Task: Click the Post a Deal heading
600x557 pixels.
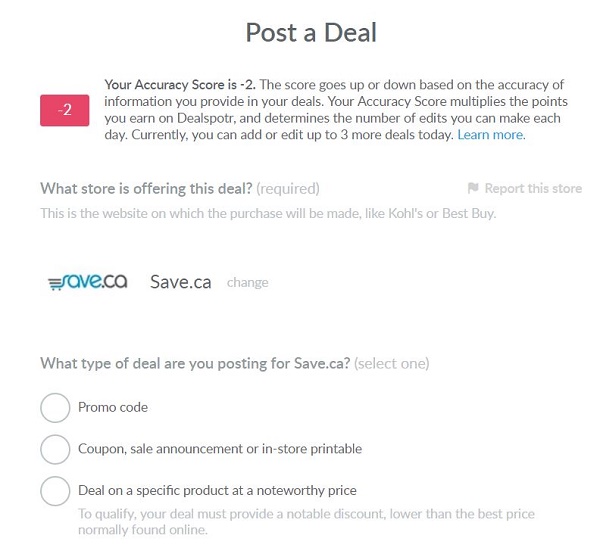Action: (311, 33)
